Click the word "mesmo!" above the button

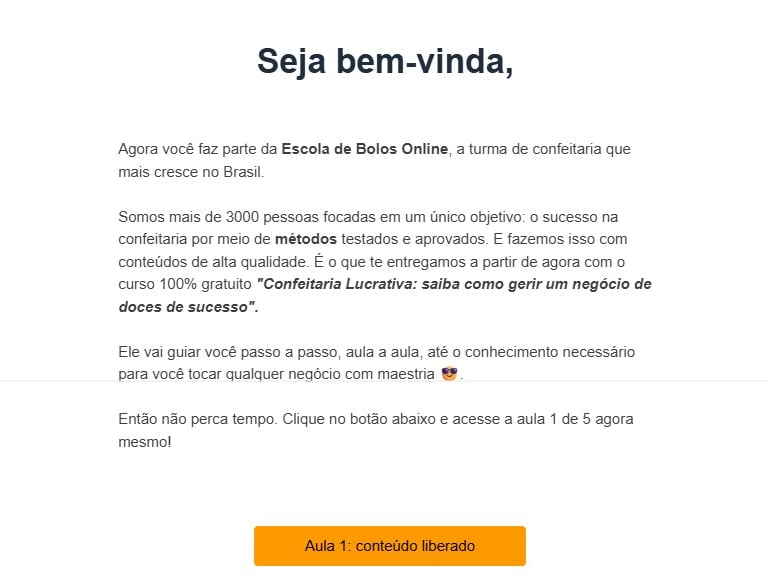click(x=144, y=441)
